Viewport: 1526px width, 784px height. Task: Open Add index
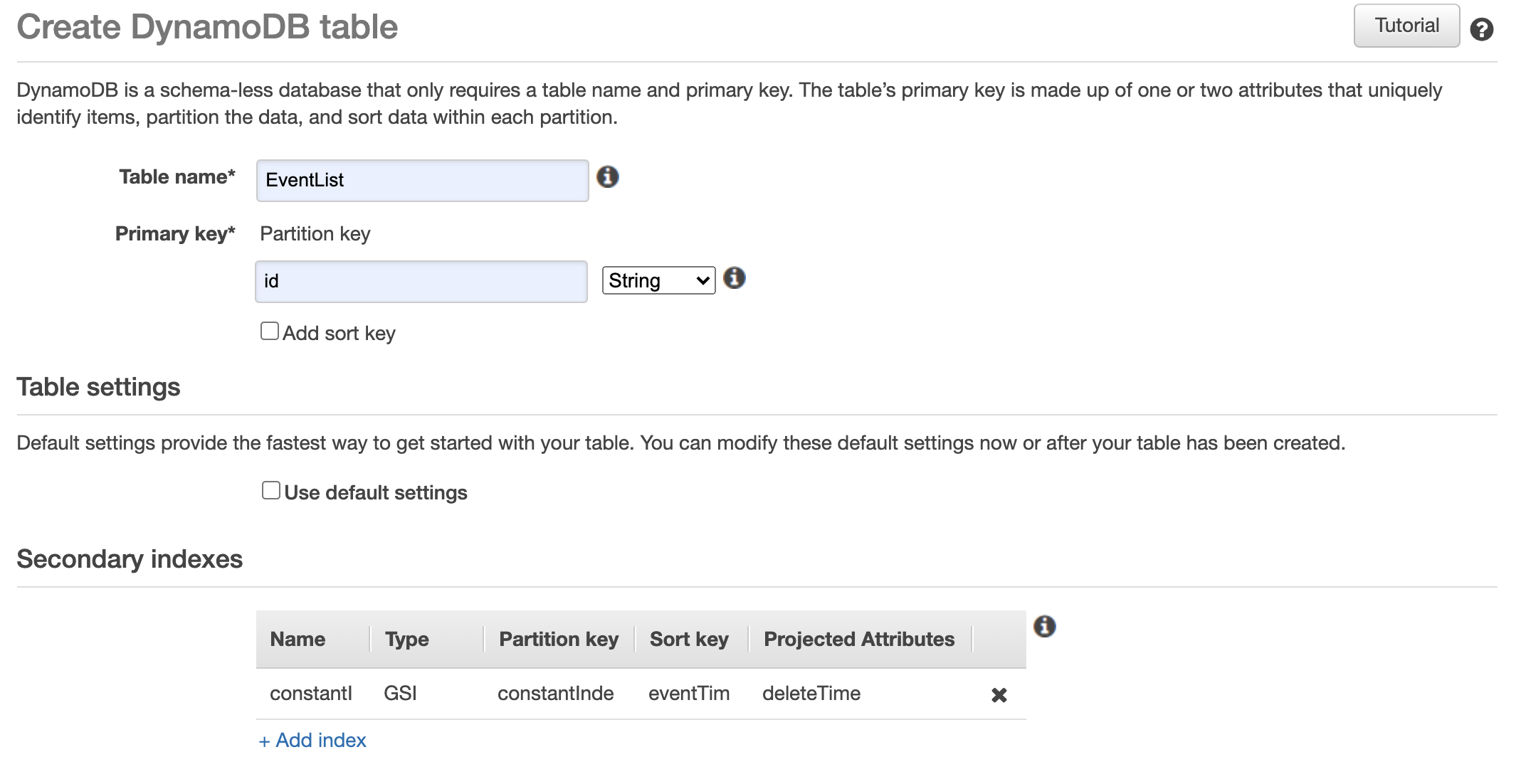(x=312, y=740)
